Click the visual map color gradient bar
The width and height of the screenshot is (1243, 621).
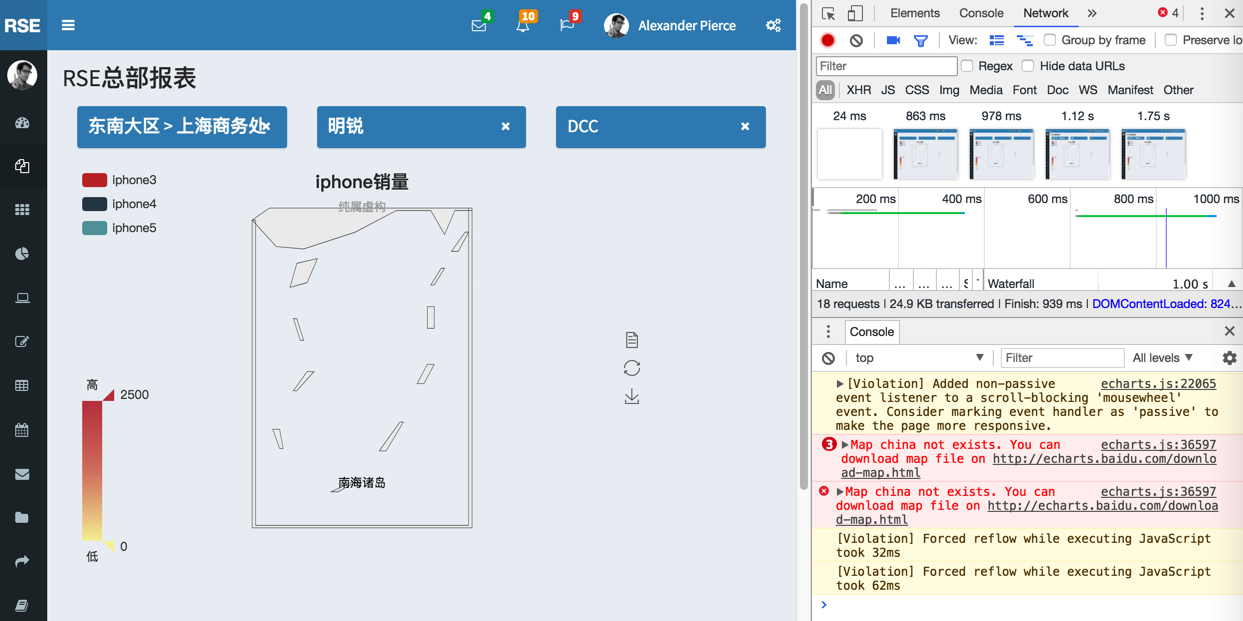[92, 470]
